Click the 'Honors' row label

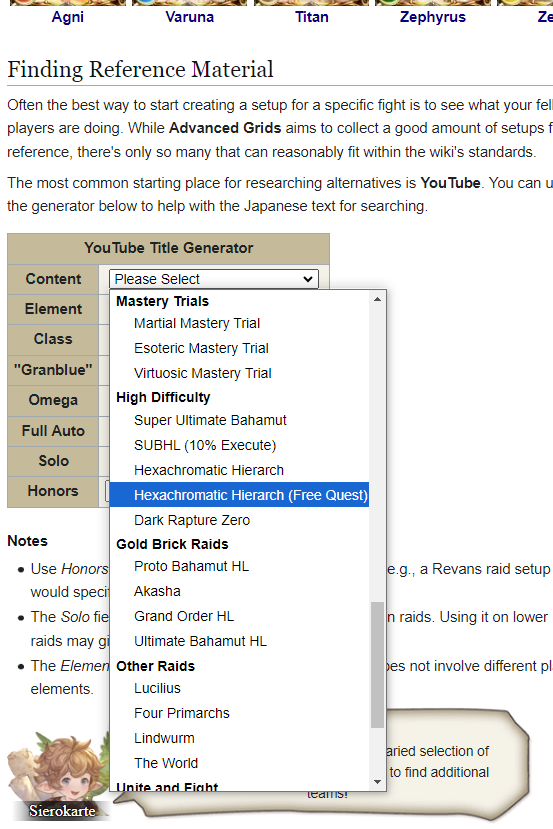point(53,491)
